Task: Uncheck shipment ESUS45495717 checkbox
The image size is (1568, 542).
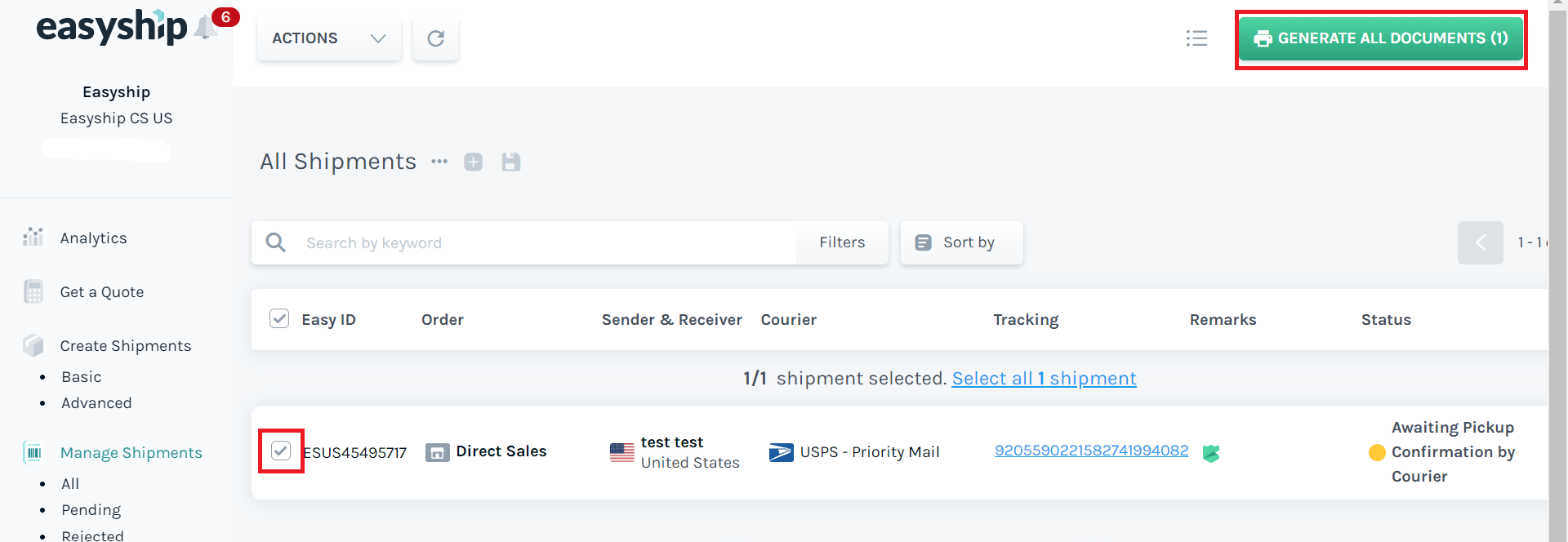Action: point(281,451)
